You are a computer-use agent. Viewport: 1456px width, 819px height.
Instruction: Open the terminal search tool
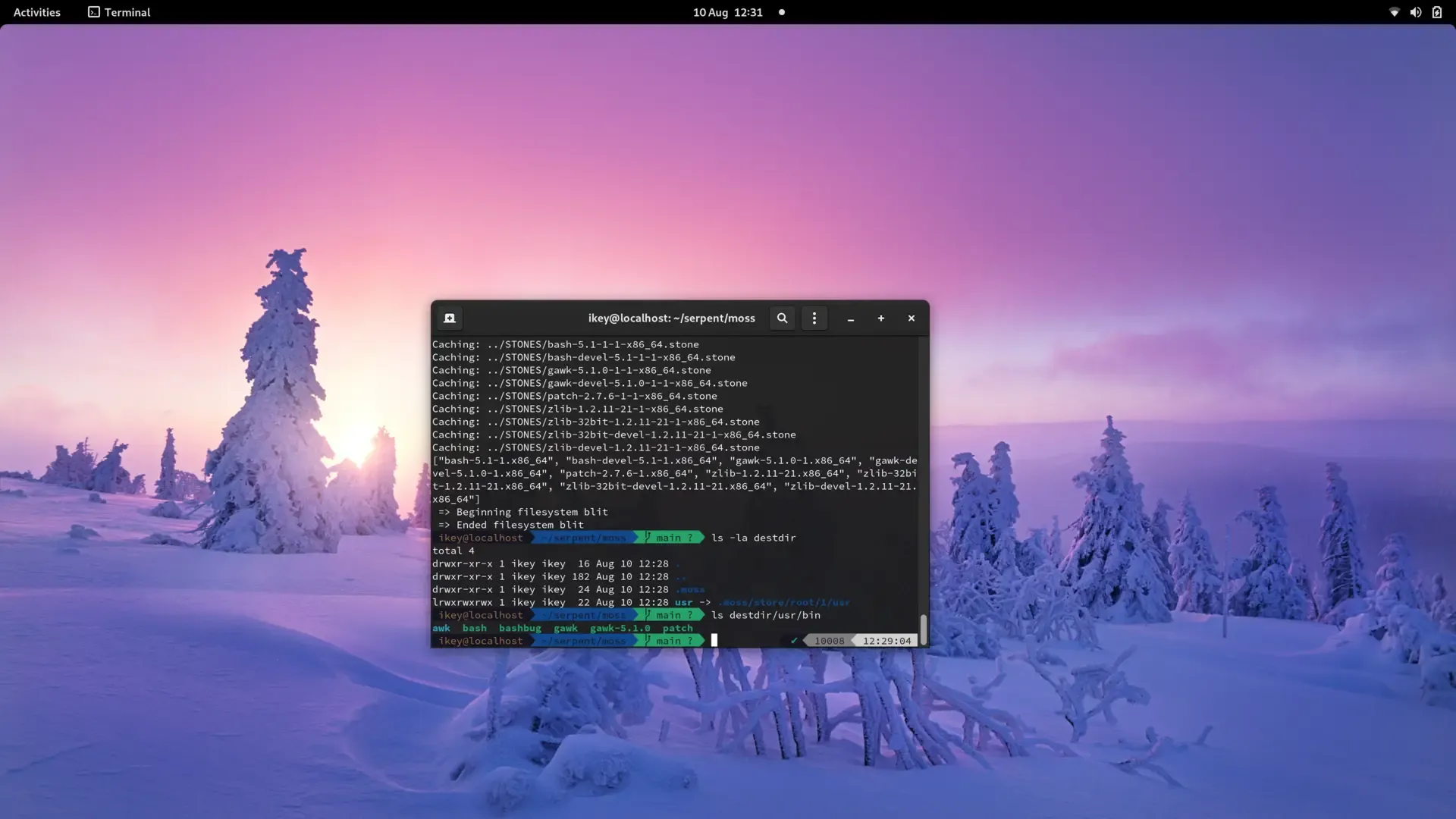782,318
